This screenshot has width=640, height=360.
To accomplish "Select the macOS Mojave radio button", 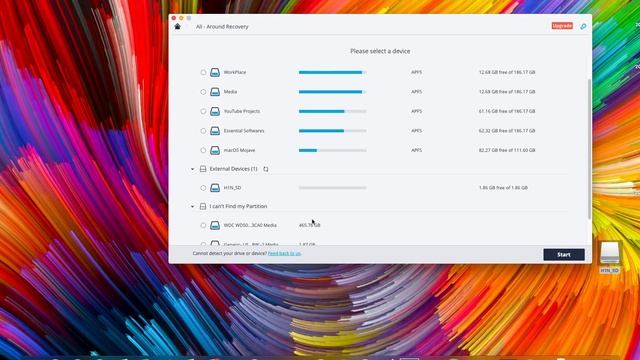I will [203, 150].
